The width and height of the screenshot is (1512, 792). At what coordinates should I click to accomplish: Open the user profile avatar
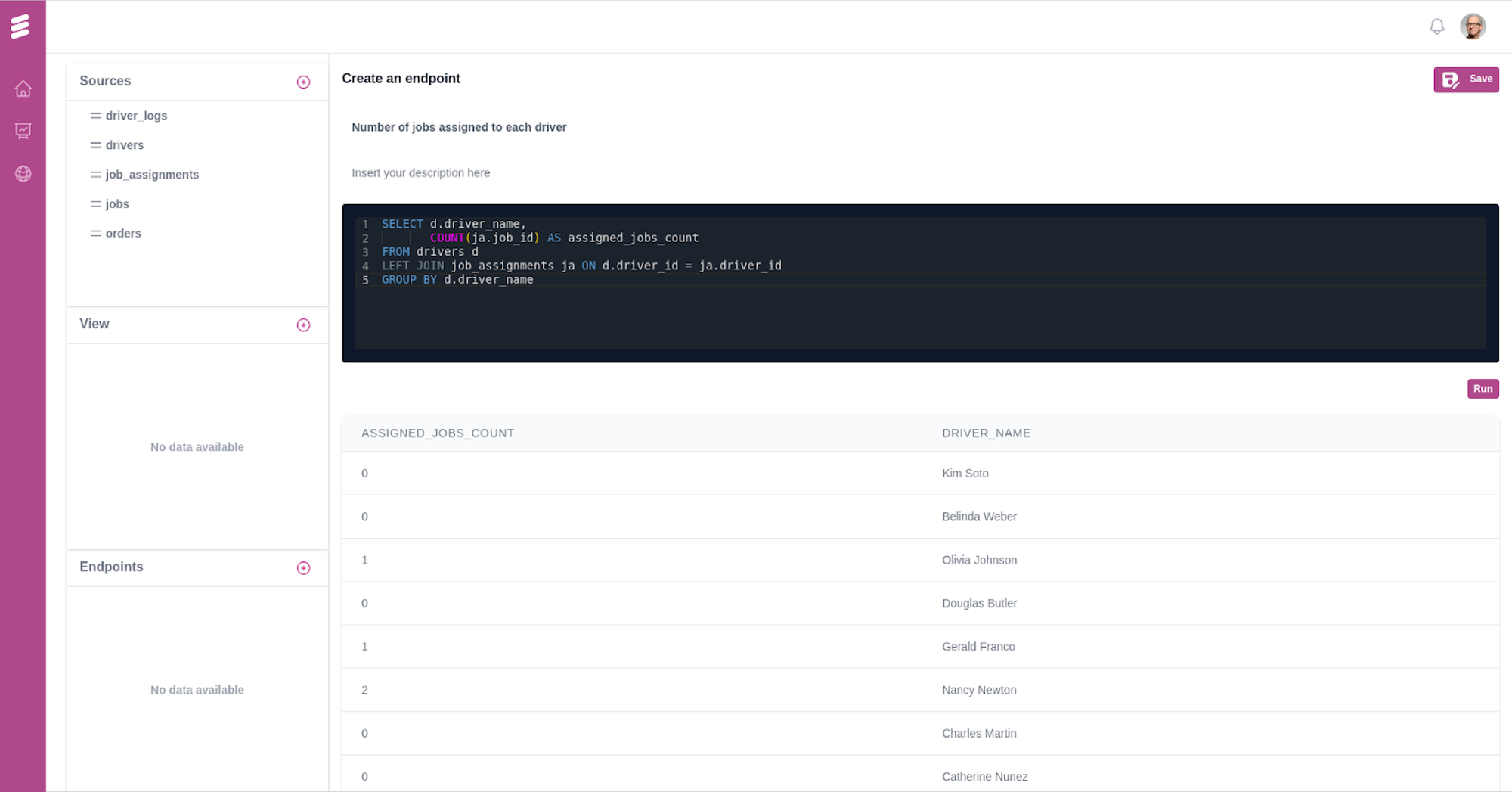(x=1473, y=26)
